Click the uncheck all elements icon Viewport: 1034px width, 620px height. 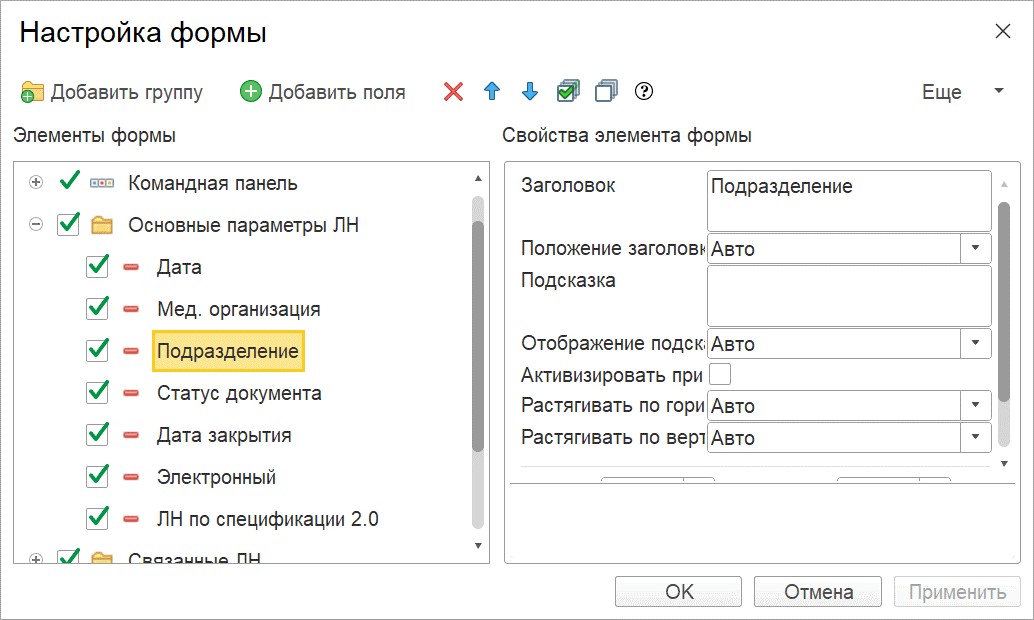click(606, 92)
